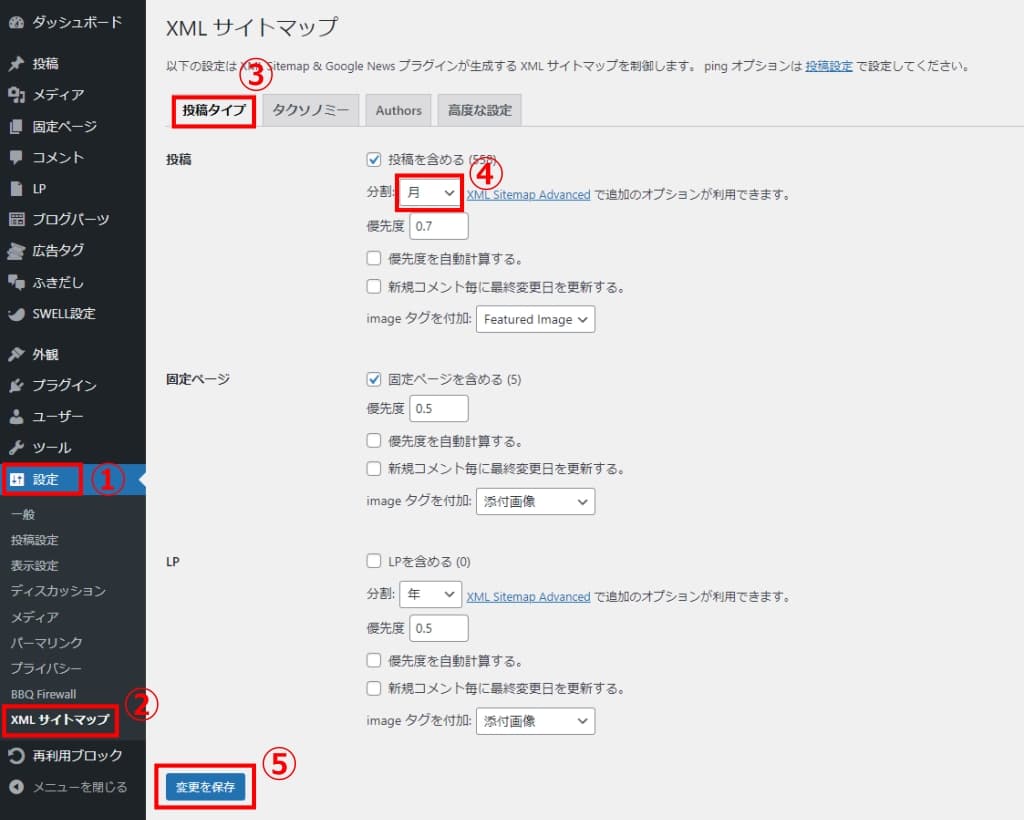Open プライバシー submenu item
This screenshot has width=1024, height=820.
(x=46, y=669)
